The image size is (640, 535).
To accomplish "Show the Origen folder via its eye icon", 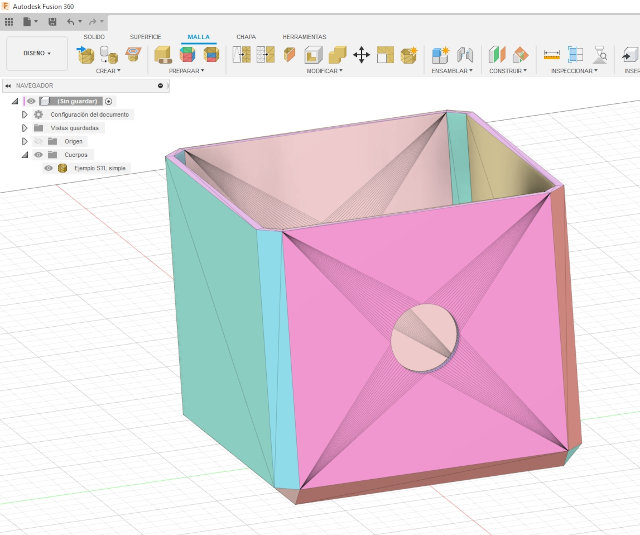I will (x=39, y=141).
